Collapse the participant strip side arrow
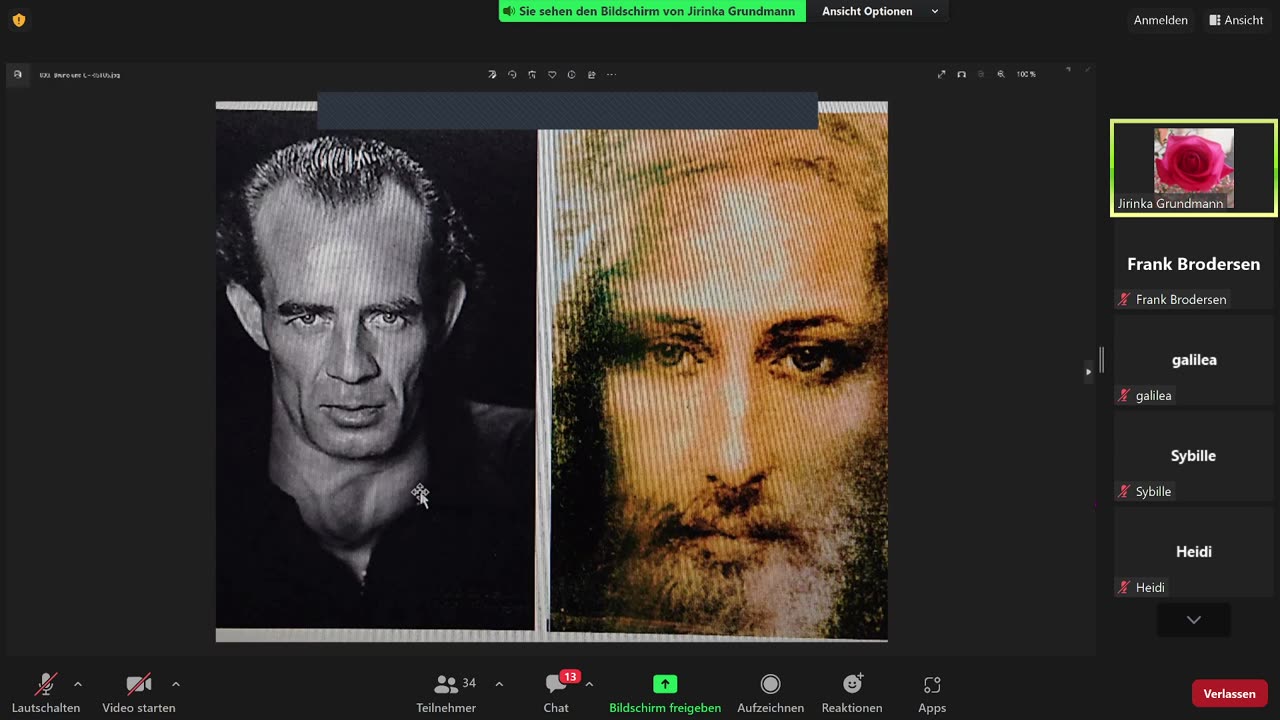The height and width of the screenshot is (720, 1280). pos(1089,371)
